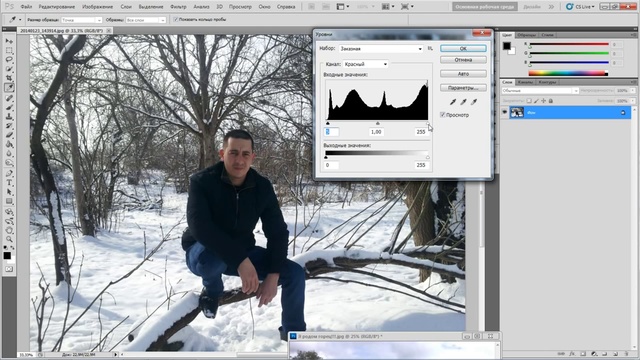The image size is (640, 360).
Task: Open the layer blend mode dropdown
Action: coord(540,91)
